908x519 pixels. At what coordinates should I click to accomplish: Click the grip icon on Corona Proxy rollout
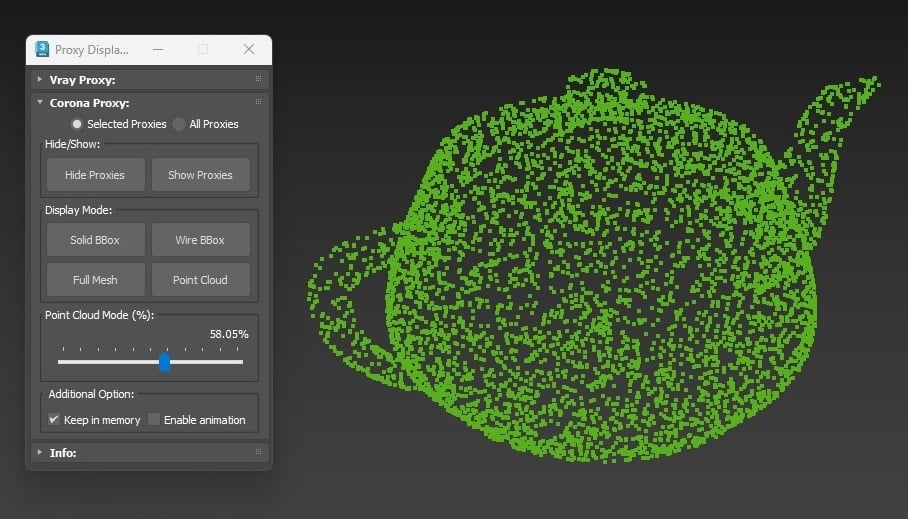pos(258,102)
